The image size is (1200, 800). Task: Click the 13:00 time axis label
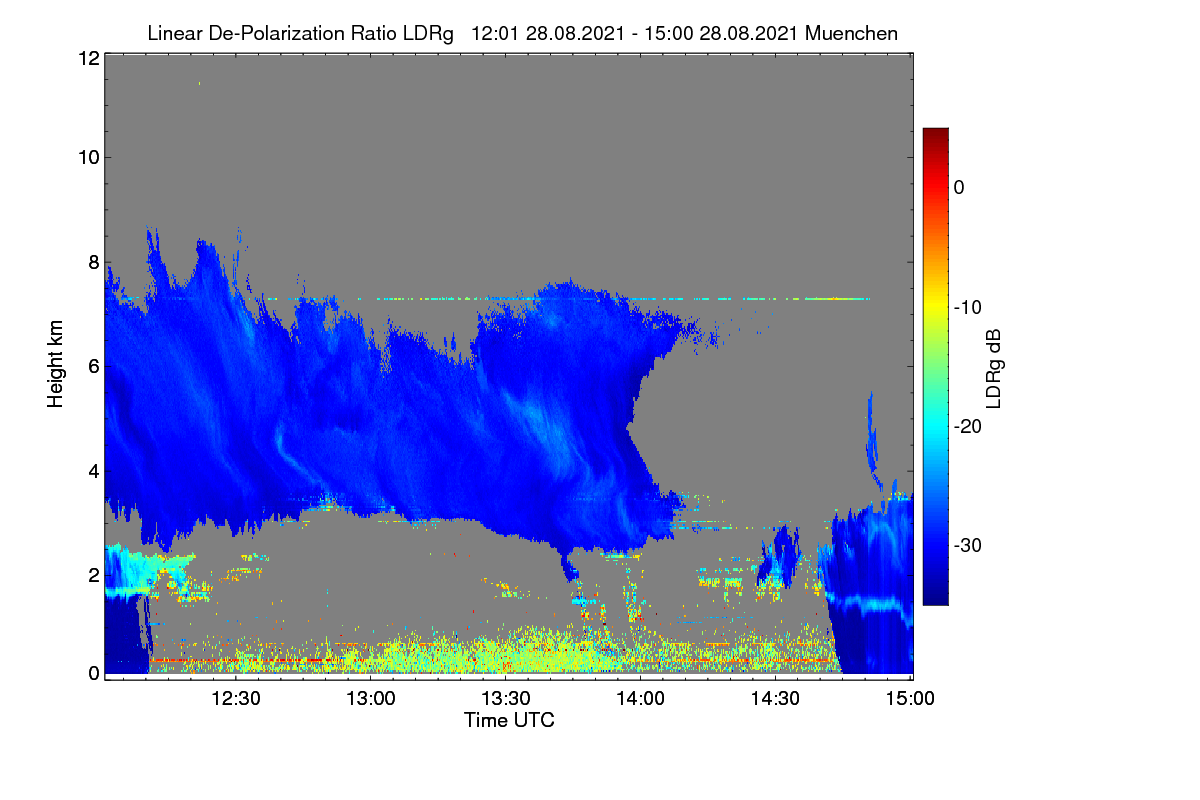coord(371,699)
